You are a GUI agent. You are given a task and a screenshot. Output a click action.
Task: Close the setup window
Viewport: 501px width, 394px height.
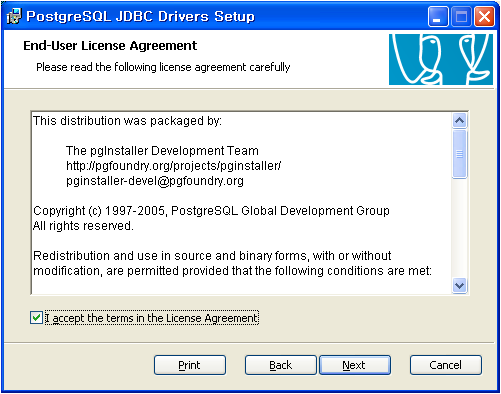(x=484, y=16)
